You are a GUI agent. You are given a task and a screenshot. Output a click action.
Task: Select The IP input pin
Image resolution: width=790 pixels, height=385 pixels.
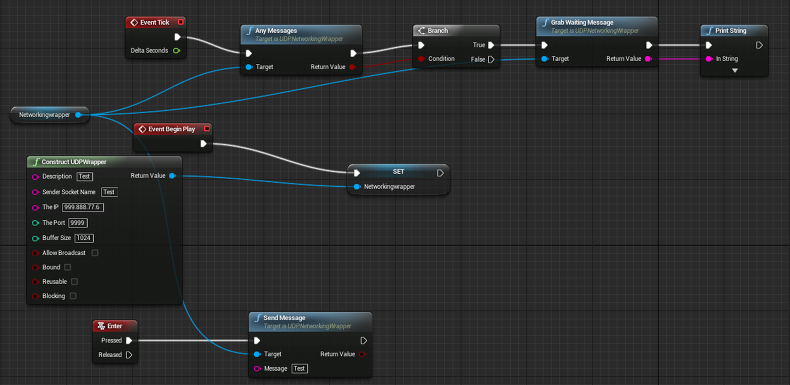tap(35, 207)
